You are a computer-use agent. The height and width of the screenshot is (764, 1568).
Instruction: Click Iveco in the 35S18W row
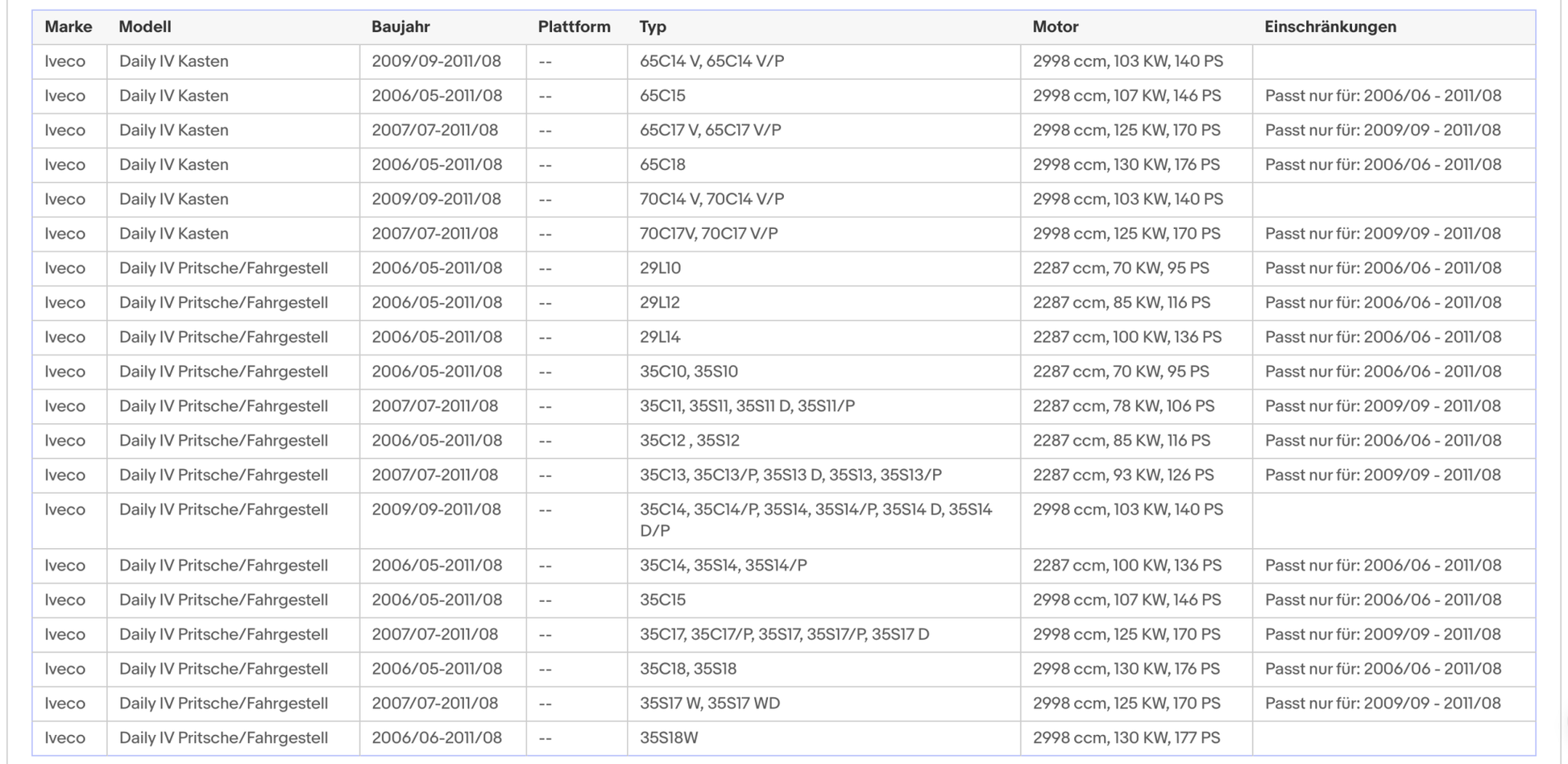click(x=65, y=738)
